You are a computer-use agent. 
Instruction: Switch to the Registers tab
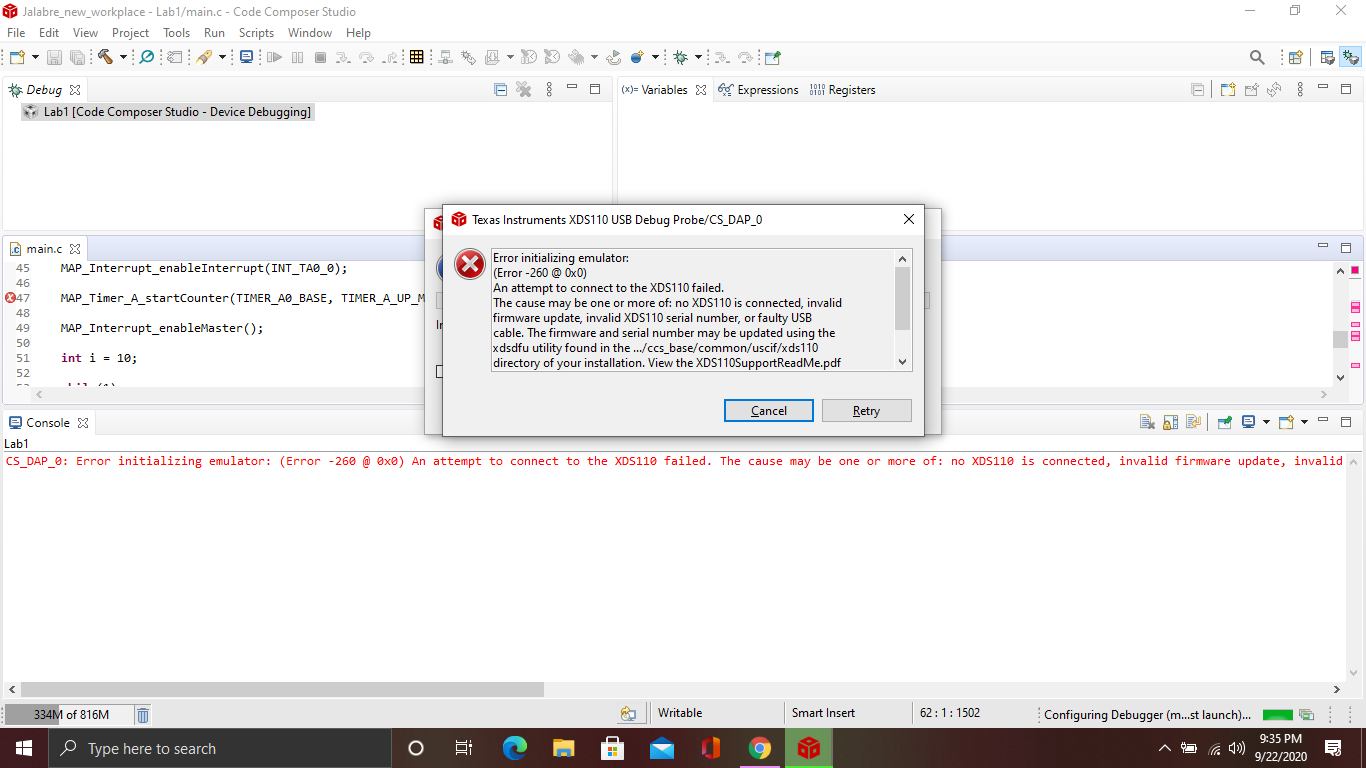(x=842, y=90)
